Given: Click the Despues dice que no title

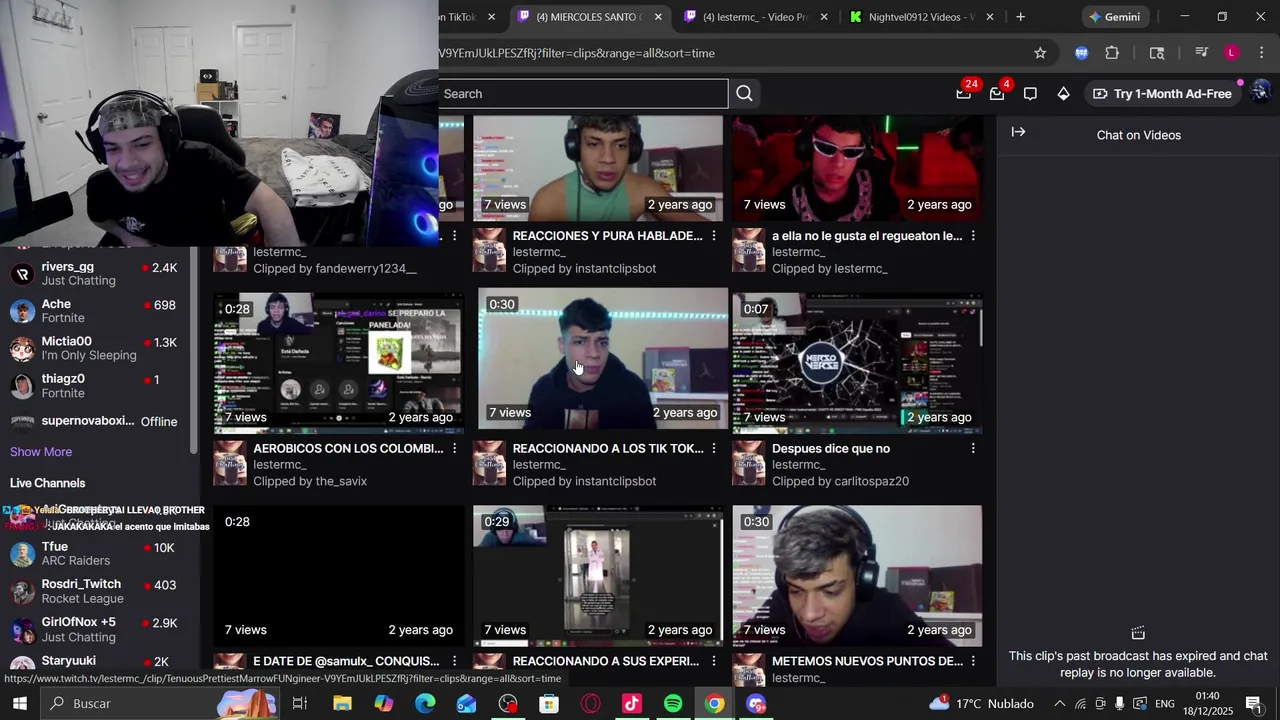Looking at the screenshot, I should click(x=831, y=449).
